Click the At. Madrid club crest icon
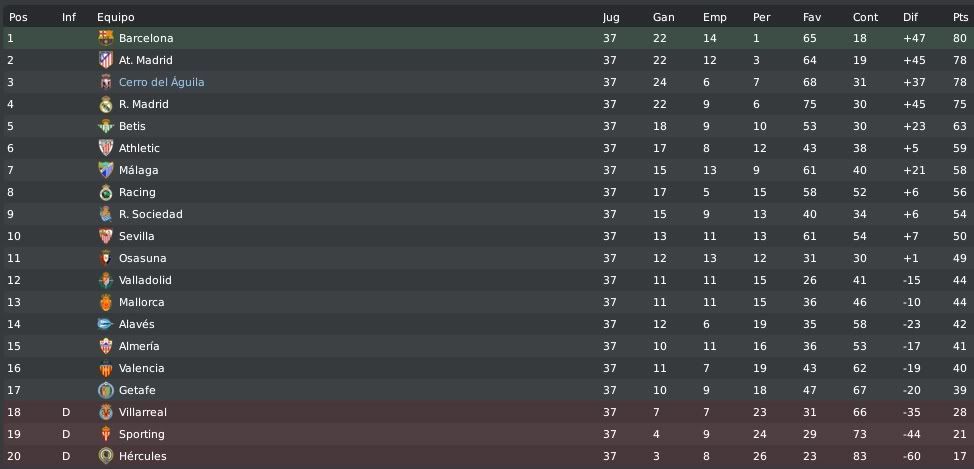The height and width of the screenshot is (469, 974). [106, 60]
